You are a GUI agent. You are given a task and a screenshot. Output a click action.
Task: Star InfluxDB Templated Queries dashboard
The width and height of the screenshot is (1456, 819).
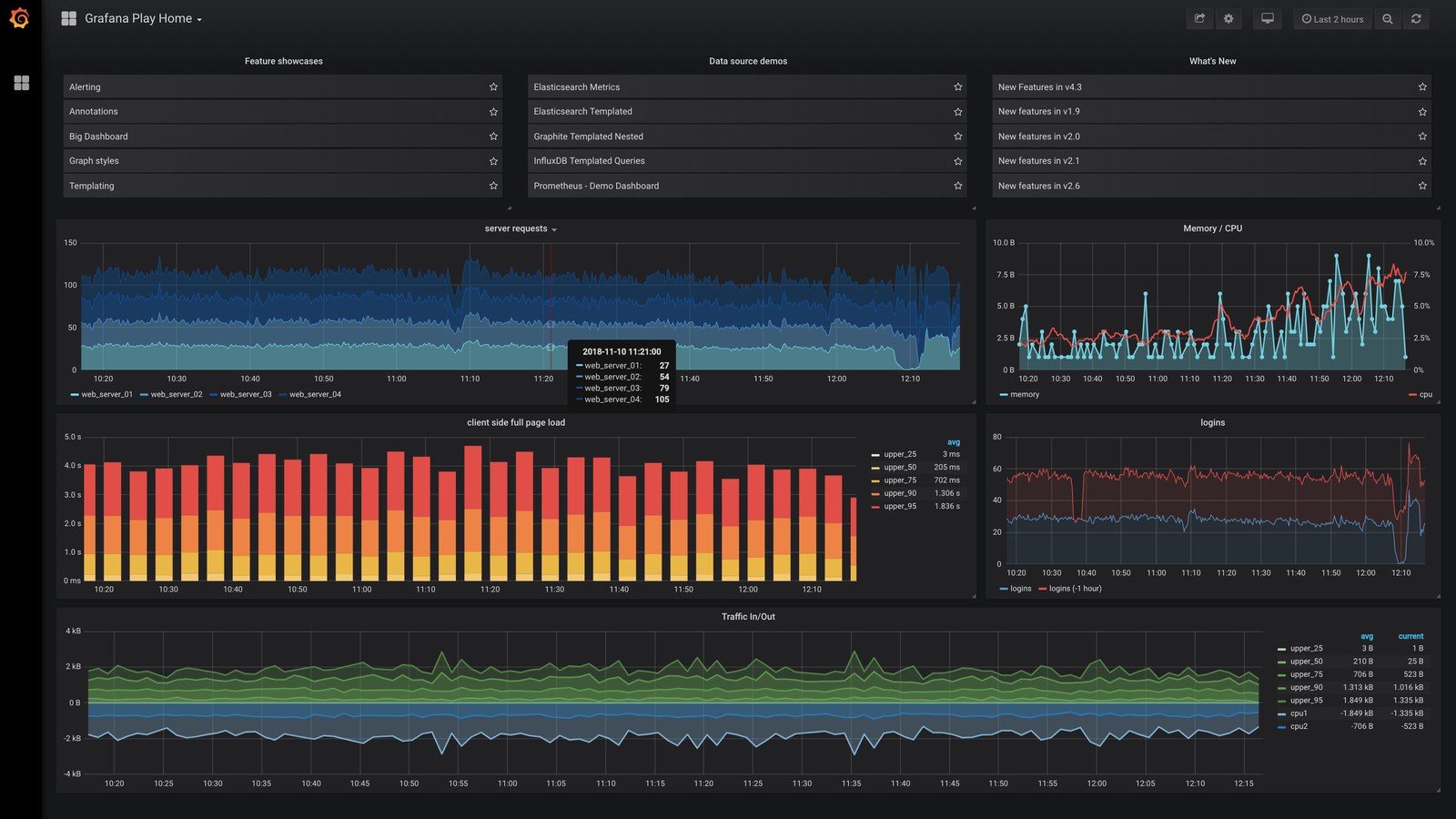[957, 161]
